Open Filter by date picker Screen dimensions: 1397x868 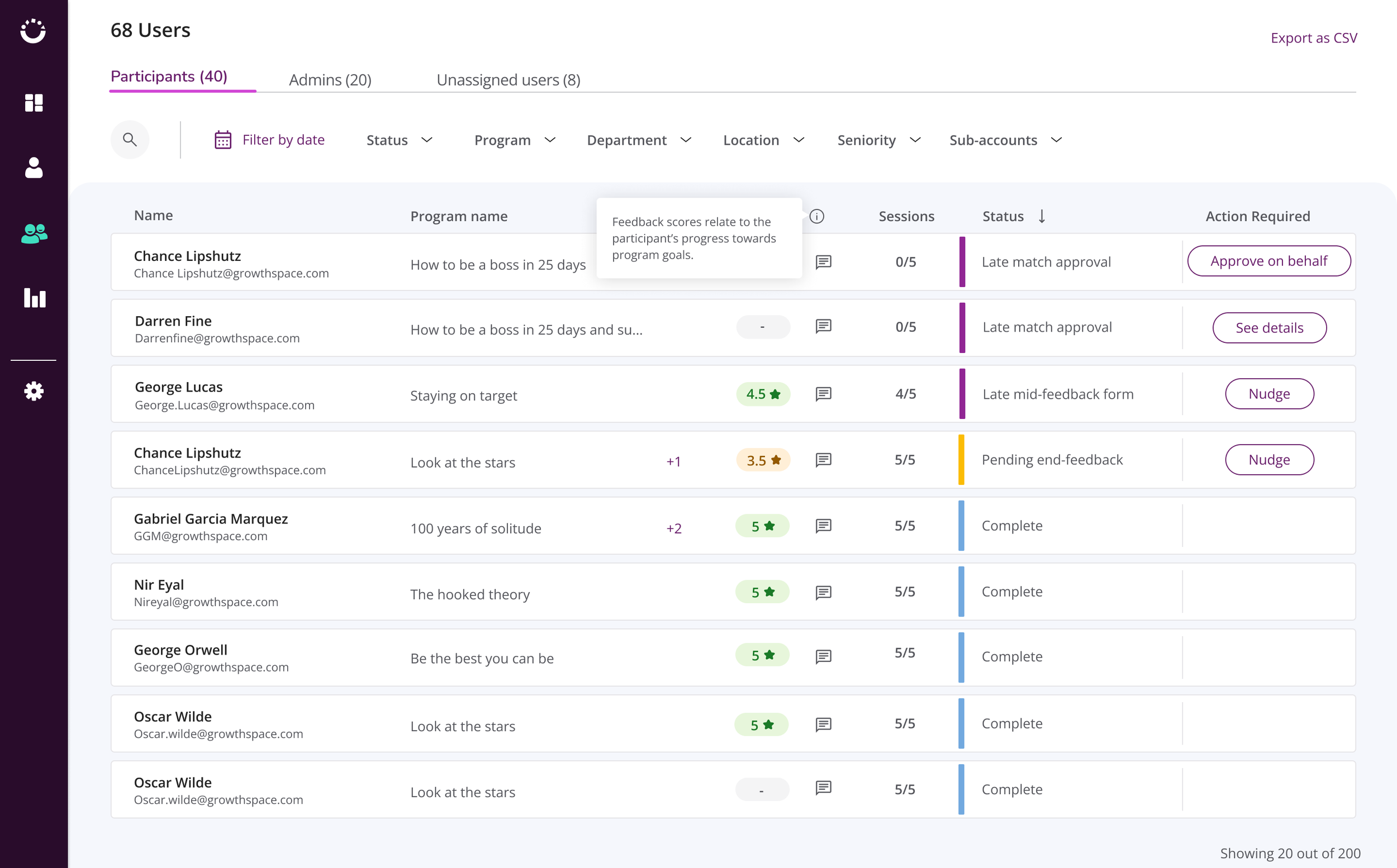[x=269, y=140]
